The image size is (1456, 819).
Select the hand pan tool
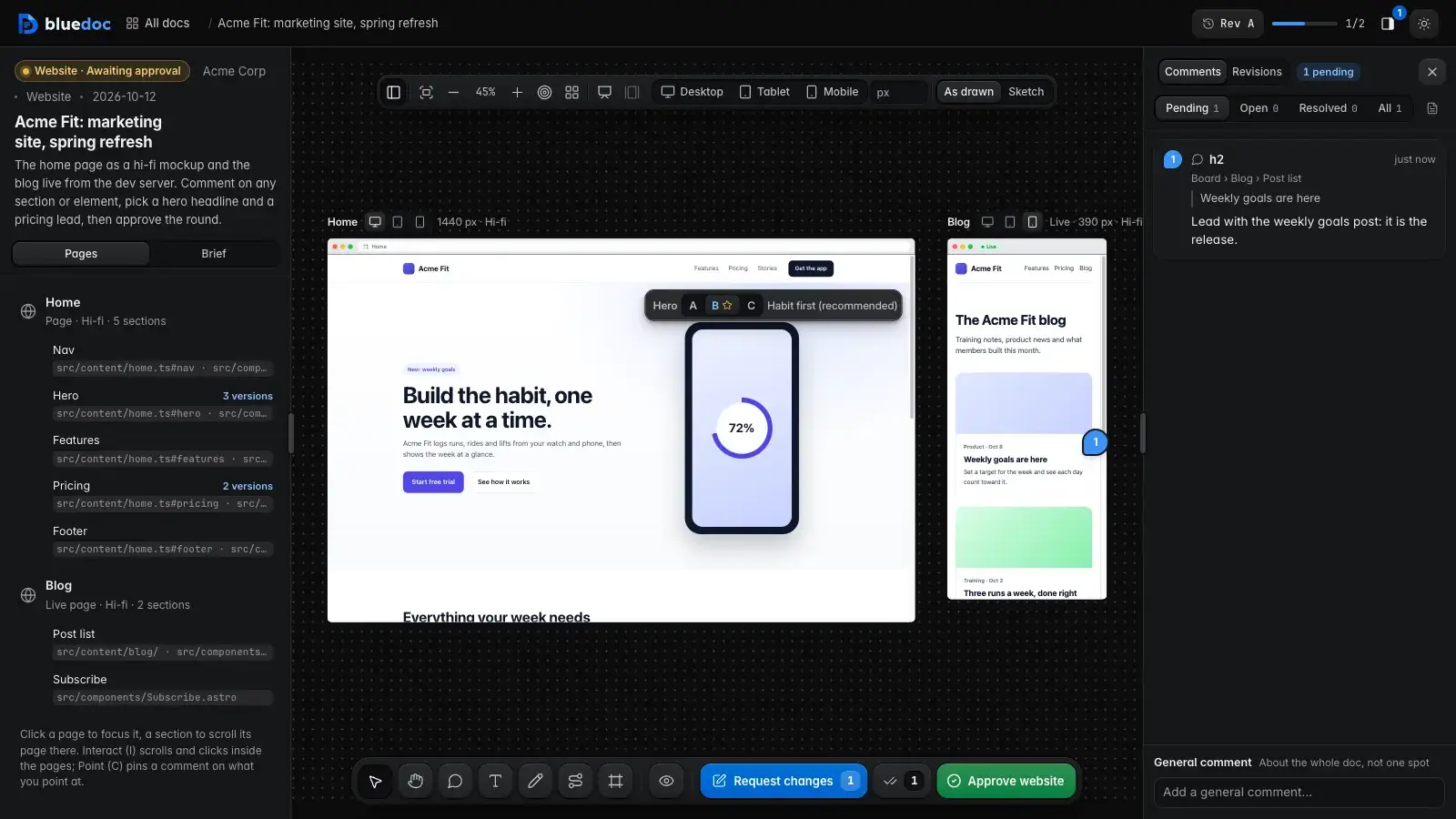click(415, 781)
